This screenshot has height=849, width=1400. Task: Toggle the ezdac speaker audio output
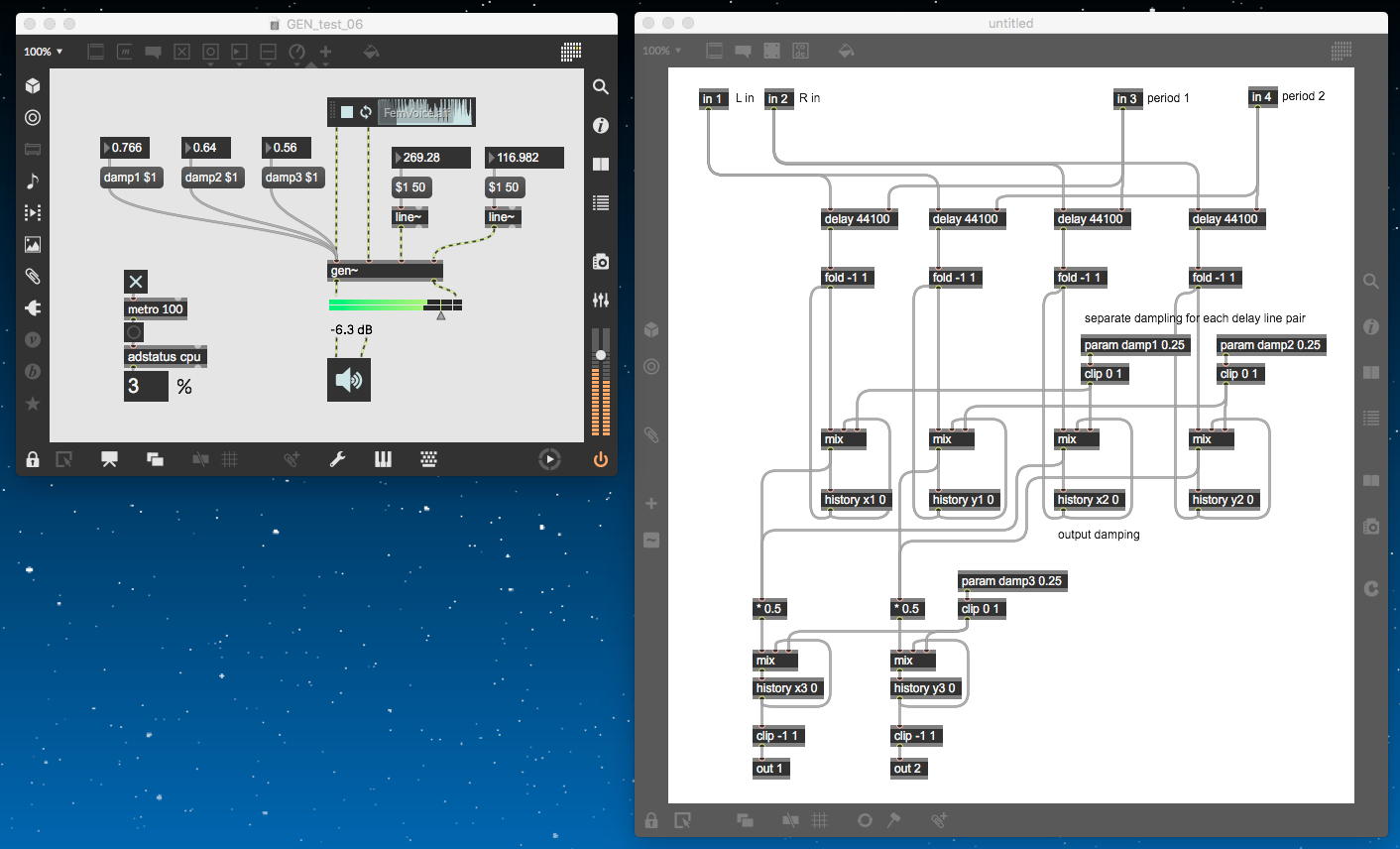click(x=349, y=380)
